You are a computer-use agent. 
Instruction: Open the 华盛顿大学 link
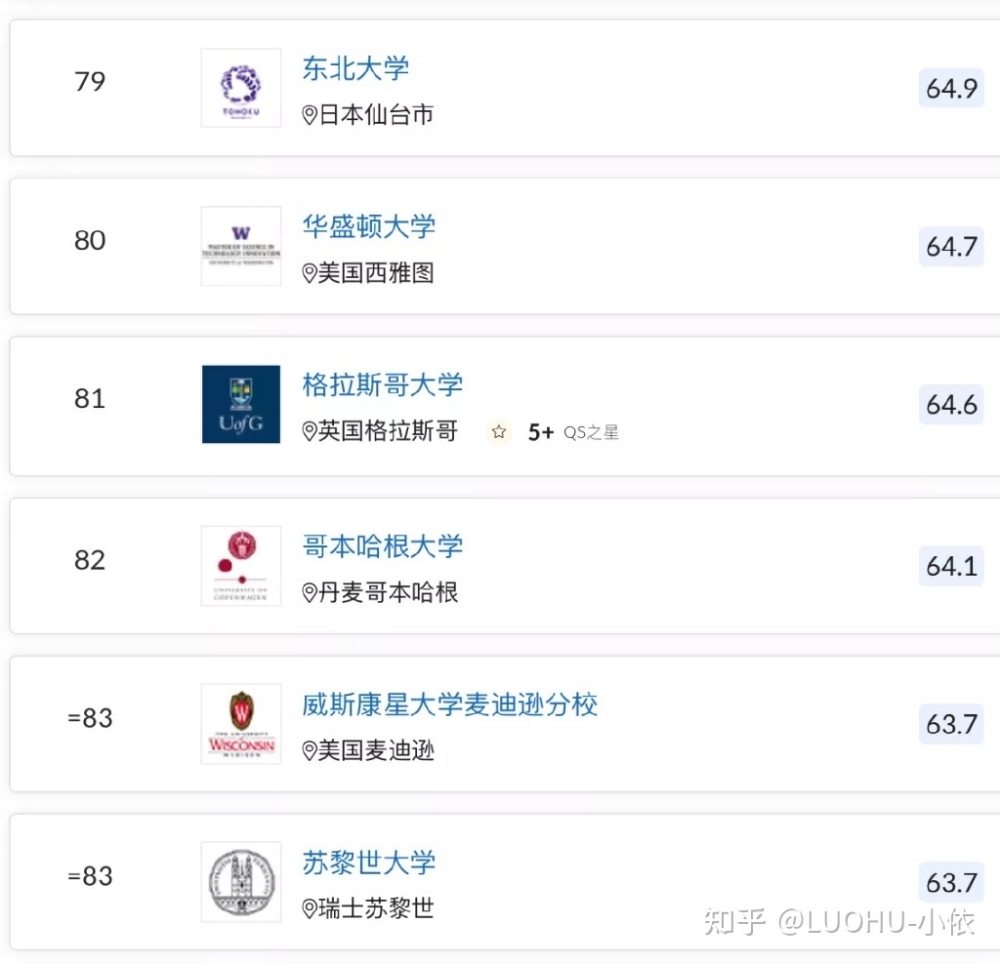click(369, 226)
